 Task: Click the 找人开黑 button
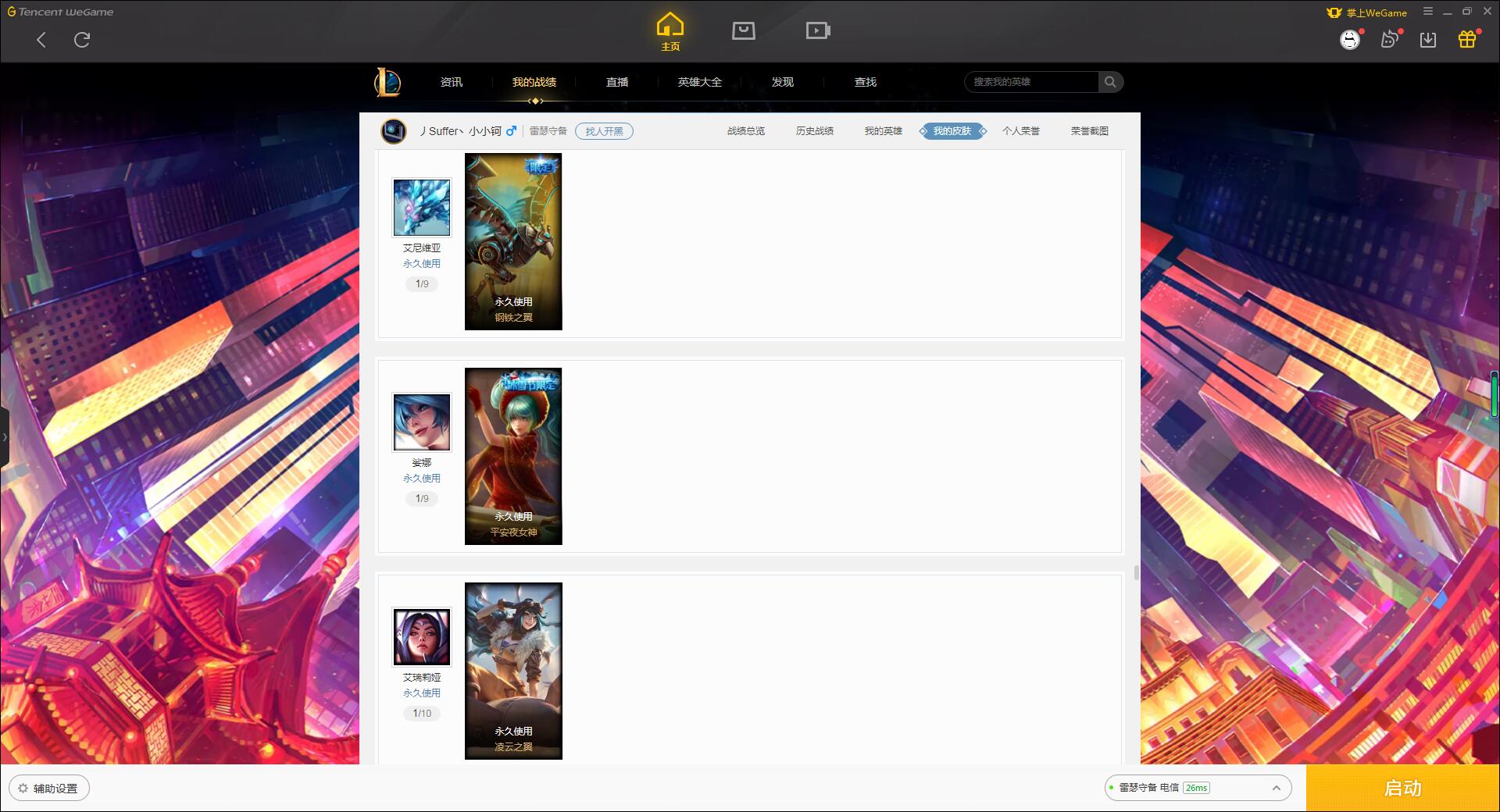point(604,131)
